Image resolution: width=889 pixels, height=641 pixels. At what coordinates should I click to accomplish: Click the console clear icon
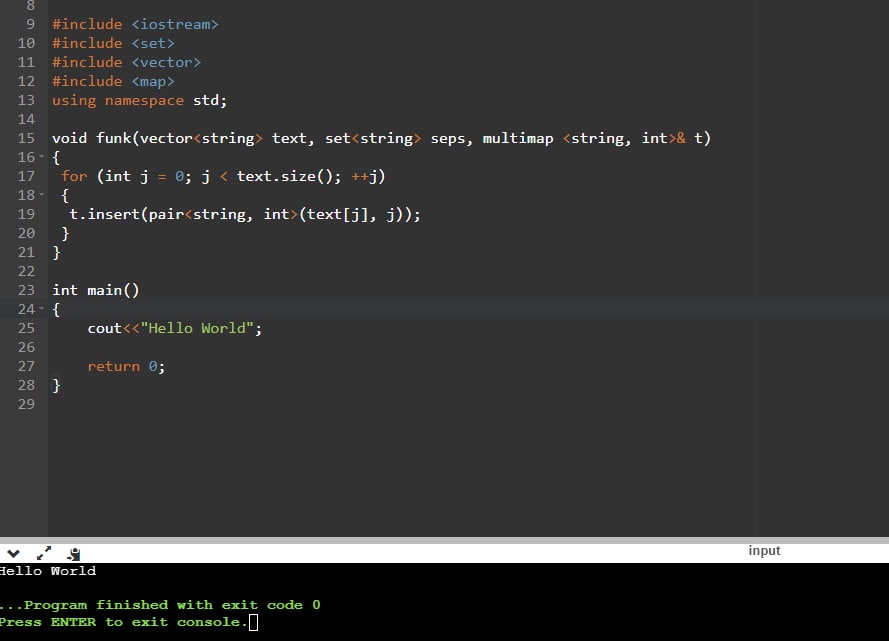74,554
